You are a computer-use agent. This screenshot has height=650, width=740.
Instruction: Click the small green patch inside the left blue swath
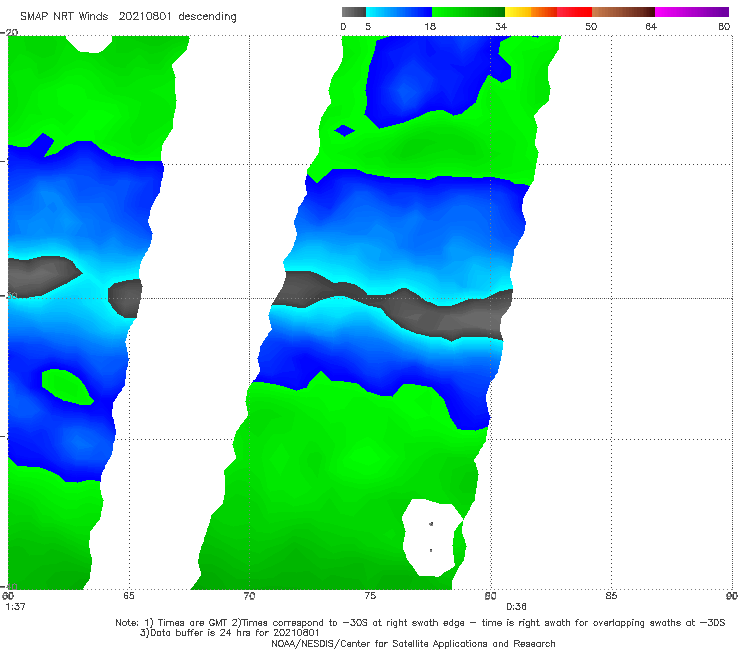(x=67, y=387)
